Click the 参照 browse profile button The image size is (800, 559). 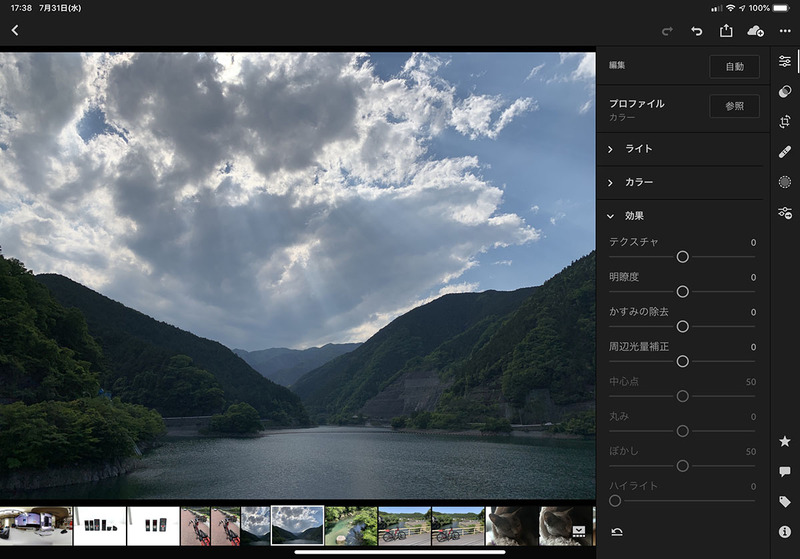click(734, 106)
